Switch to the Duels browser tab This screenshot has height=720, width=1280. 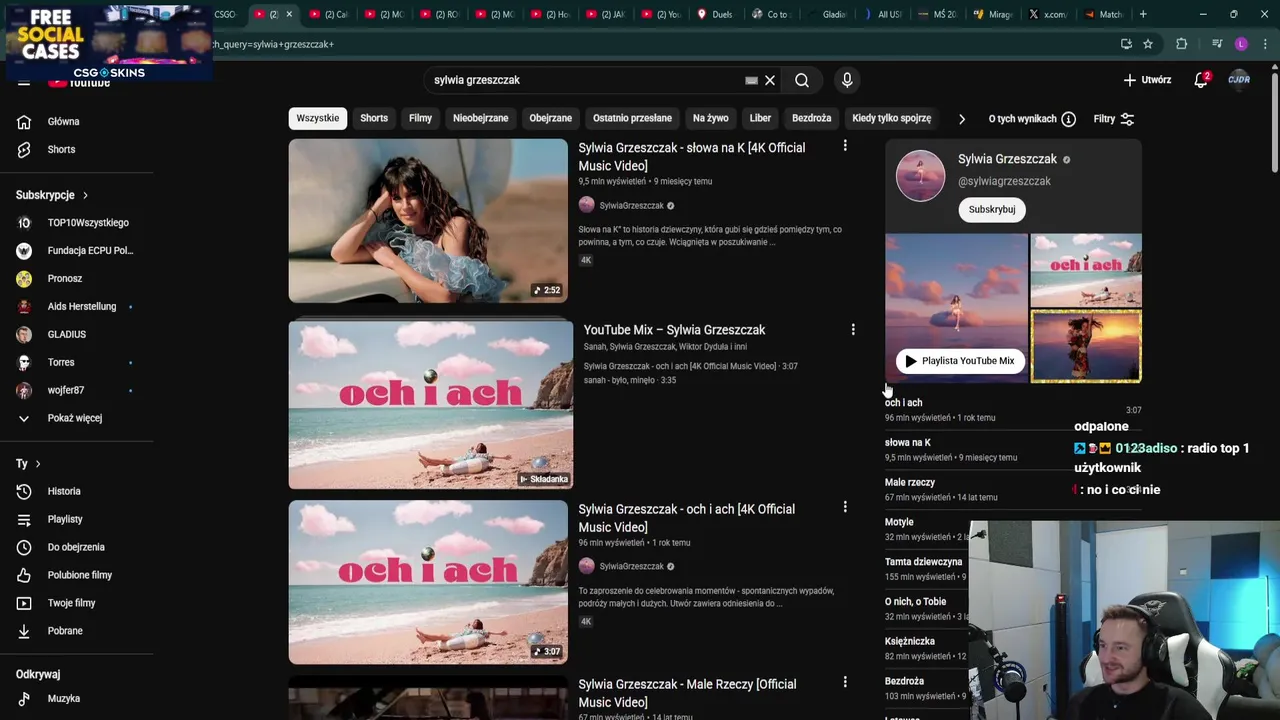(x=716, y=14)
